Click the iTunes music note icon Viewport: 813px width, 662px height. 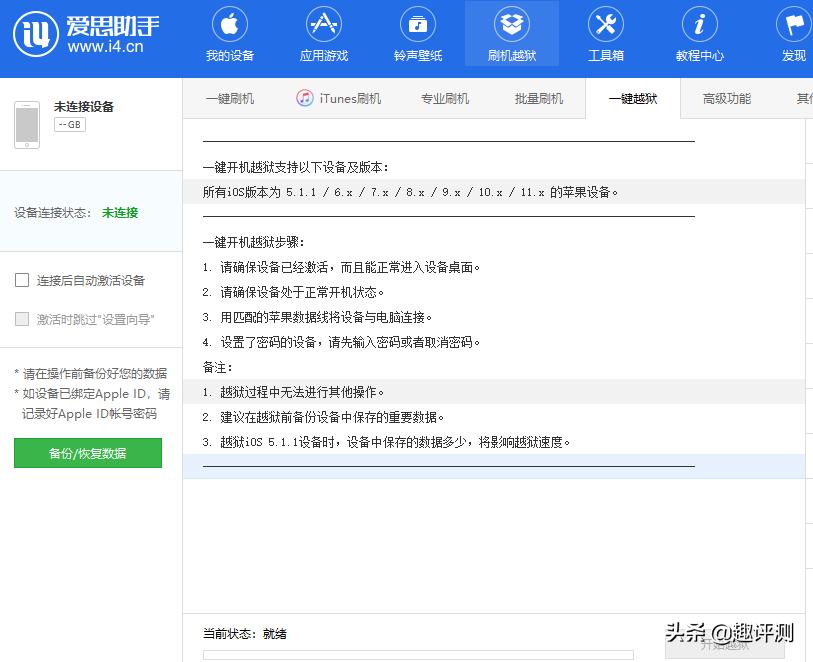coord(304,98)
